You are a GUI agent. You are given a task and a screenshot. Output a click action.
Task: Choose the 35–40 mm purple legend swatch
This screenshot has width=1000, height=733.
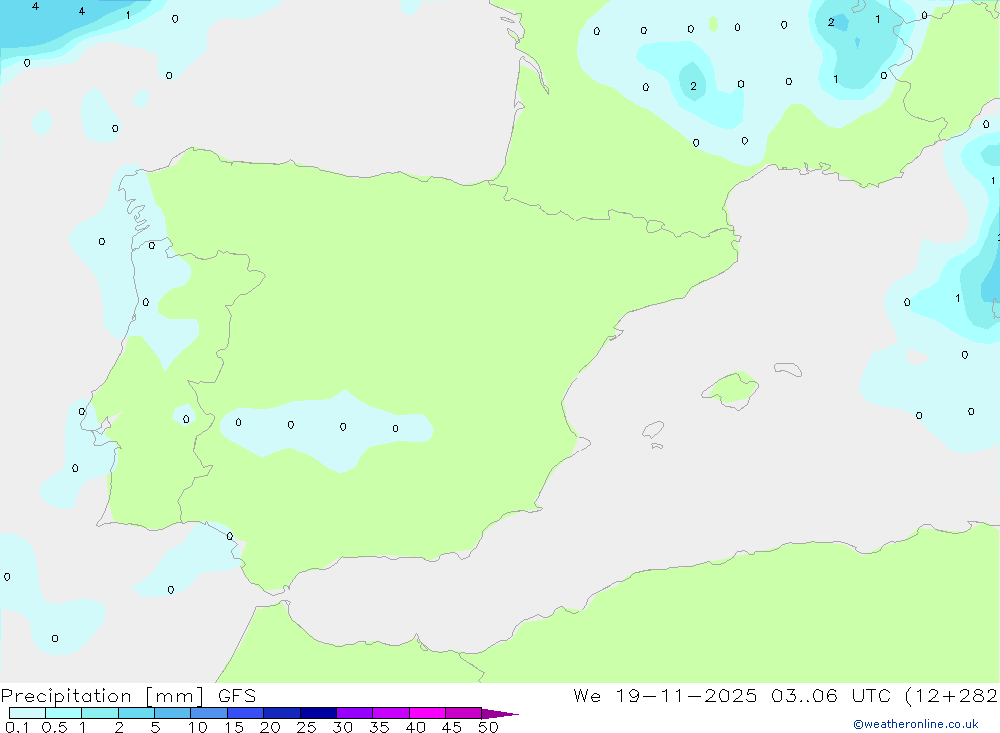(390, 713)
